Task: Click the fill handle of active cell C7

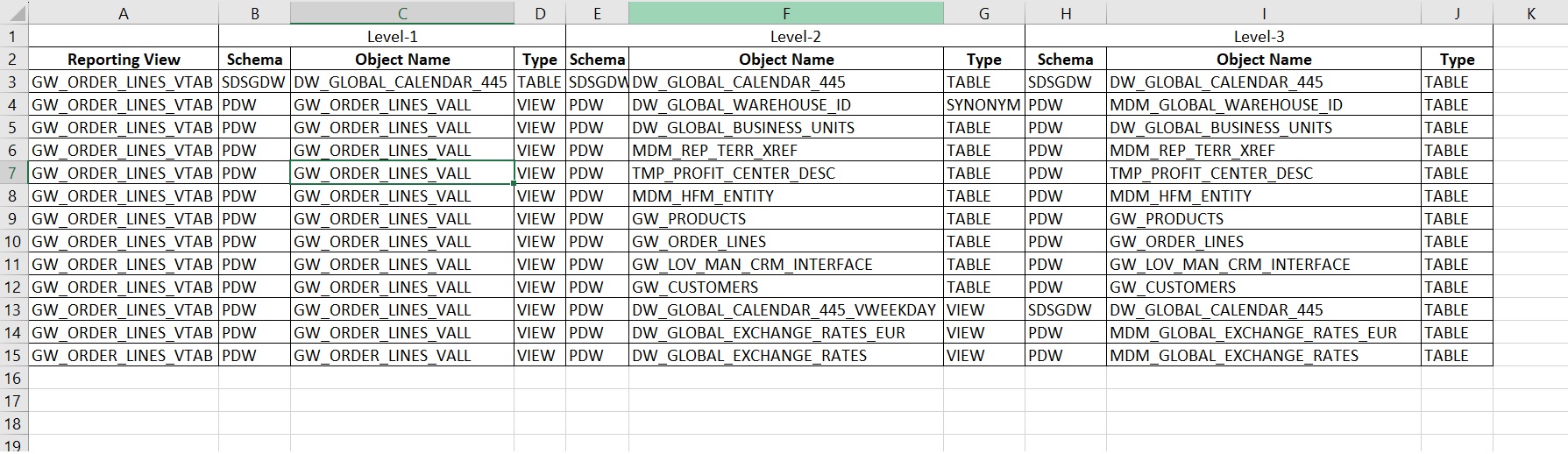Action: (x=514, y=183)
